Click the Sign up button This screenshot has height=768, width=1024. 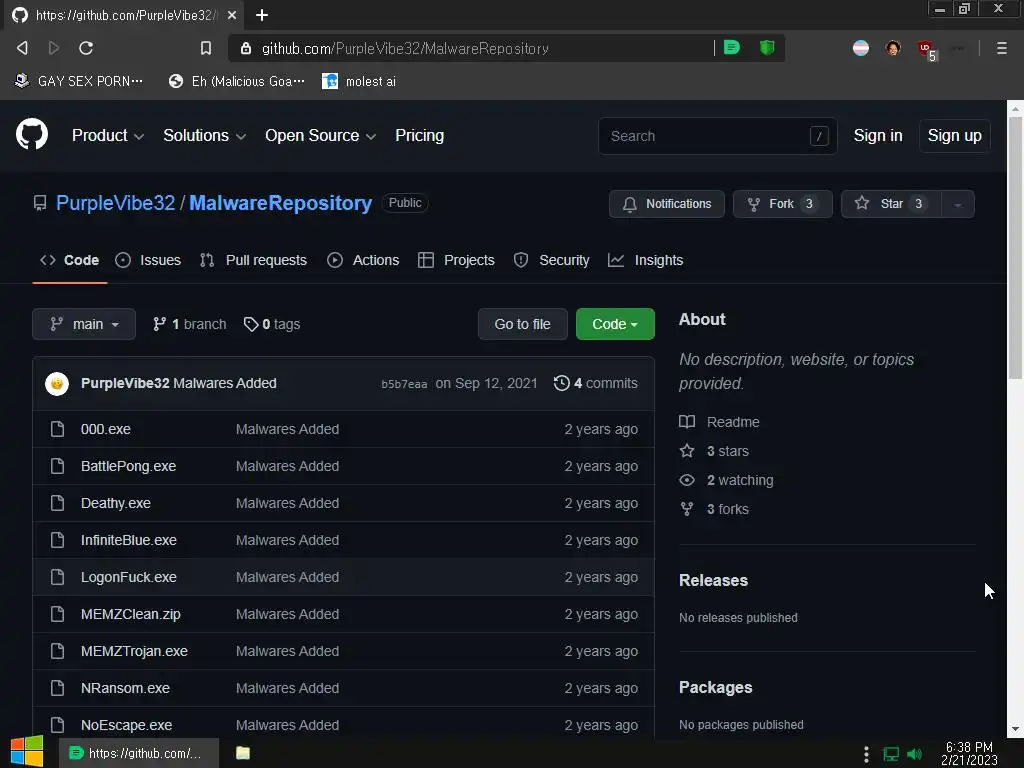pos(954,135)
